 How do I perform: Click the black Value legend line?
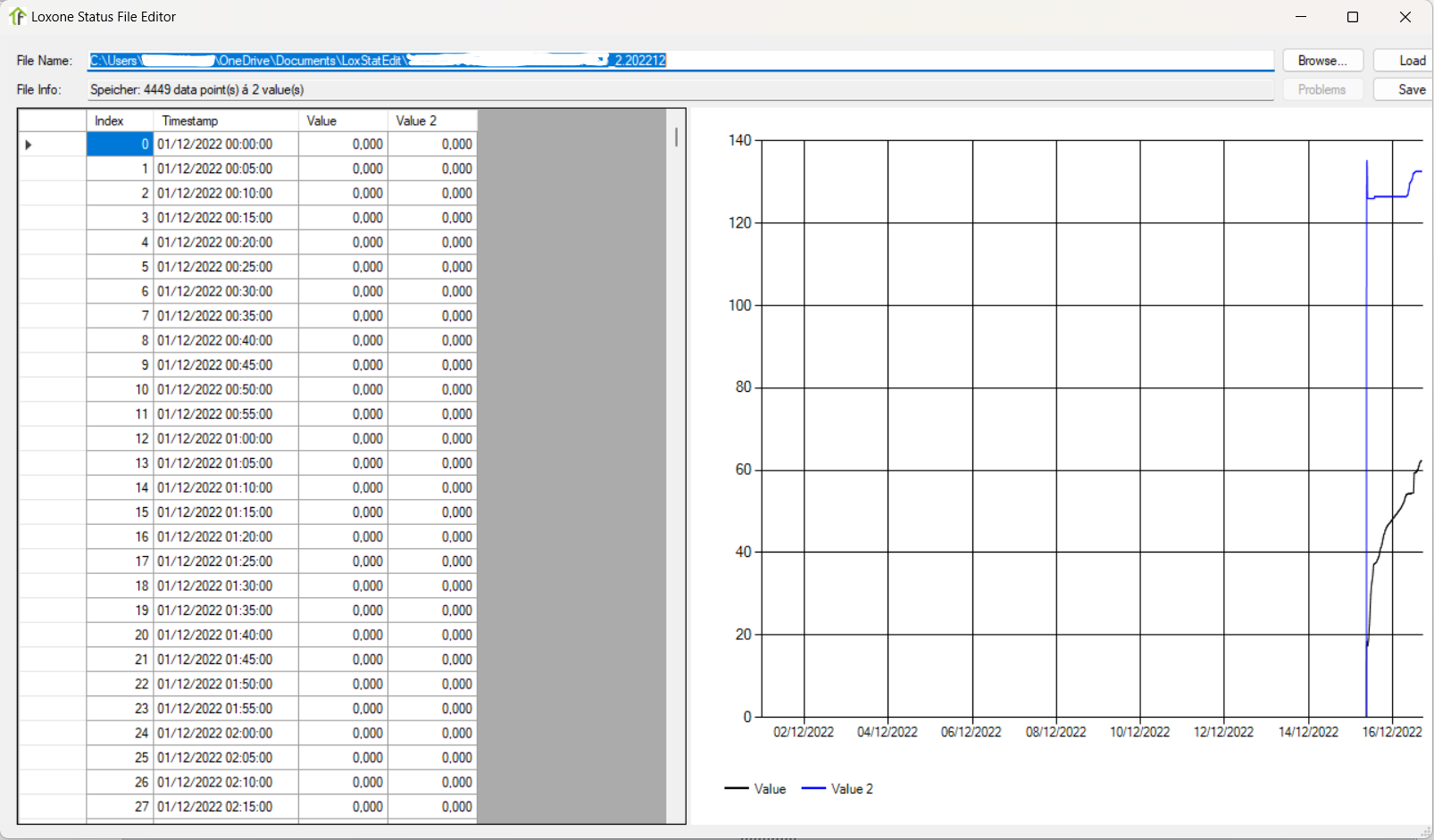[737, 788]
